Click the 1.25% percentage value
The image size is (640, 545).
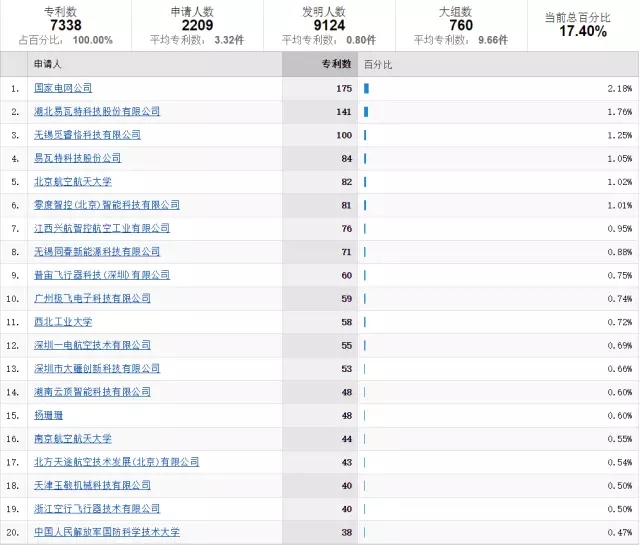pyautogui.click(x=620, y=135)
